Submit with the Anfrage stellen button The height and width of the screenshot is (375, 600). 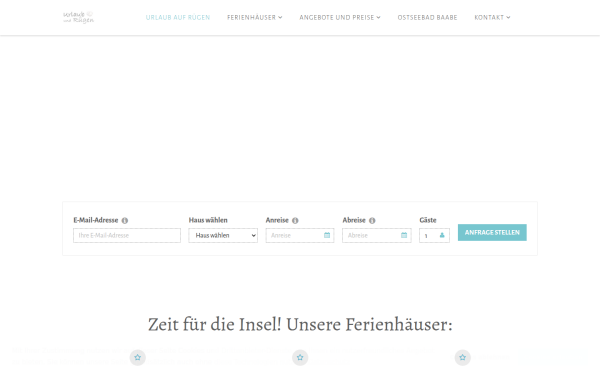[x=492, y=232]
